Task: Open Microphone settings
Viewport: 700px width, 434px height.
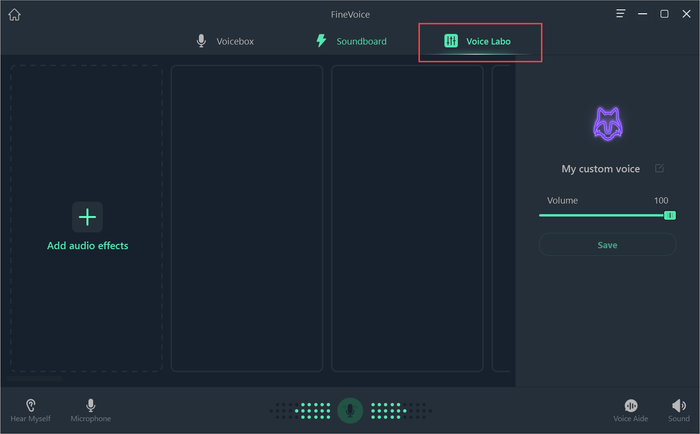Action: click(91, 410)
